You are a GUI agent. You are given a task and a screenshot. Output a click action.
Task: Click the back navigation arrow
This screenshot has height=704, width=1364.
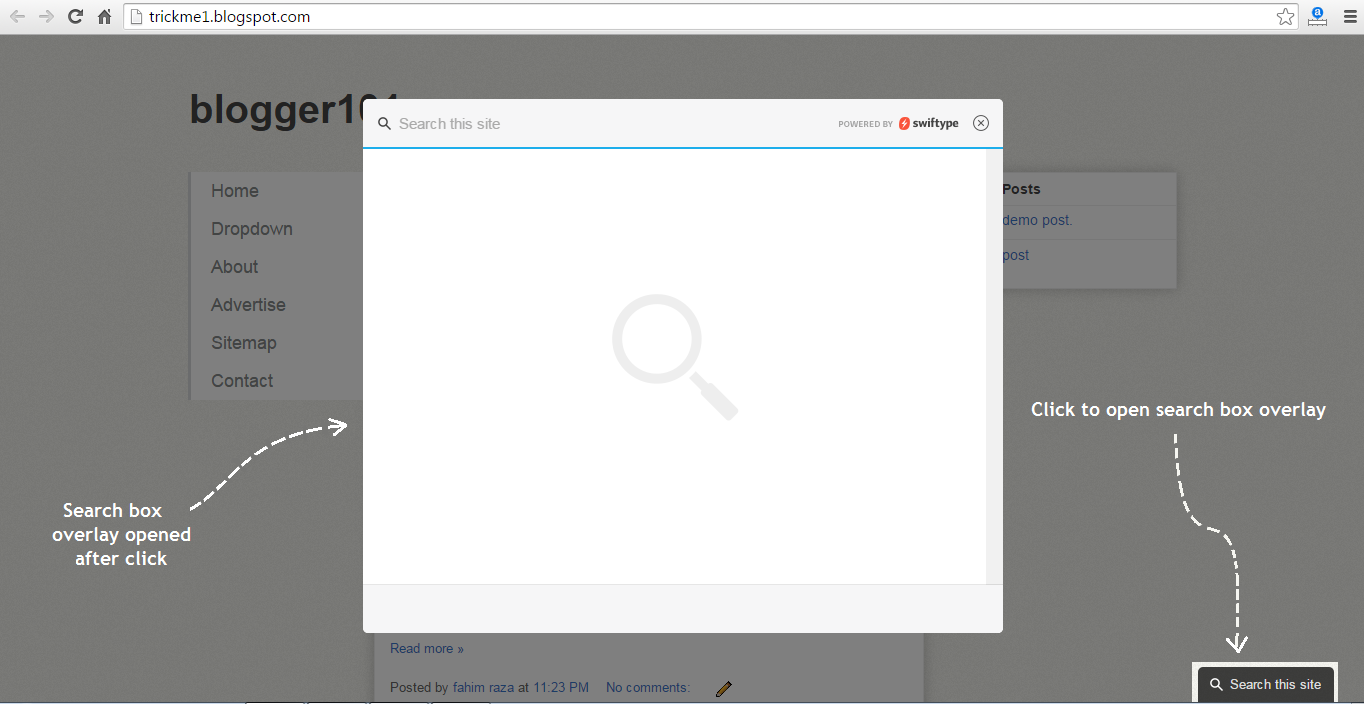(x=17, y=16)
